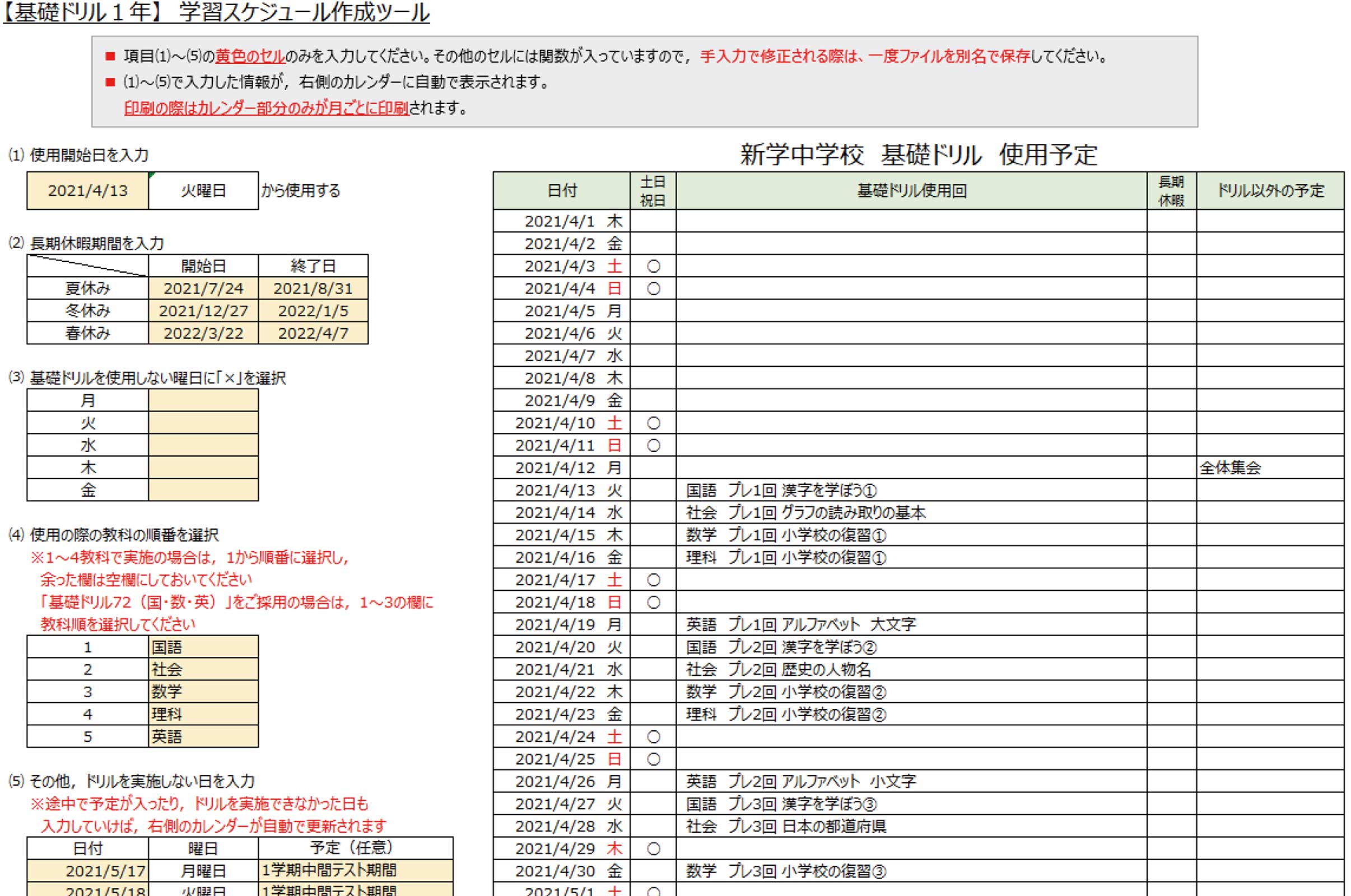Click the red 黄色のセル underlined text
The height and width of the screenshot is (896, 1351).
click(x=250, y=56)
